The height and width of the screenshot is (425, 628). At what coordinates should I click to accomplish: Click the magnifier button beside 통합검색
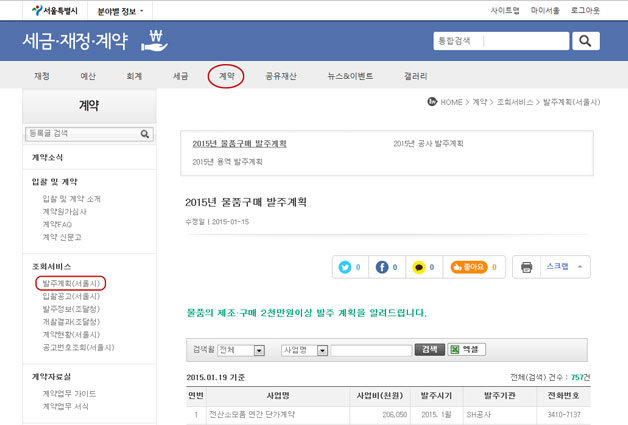585,41
